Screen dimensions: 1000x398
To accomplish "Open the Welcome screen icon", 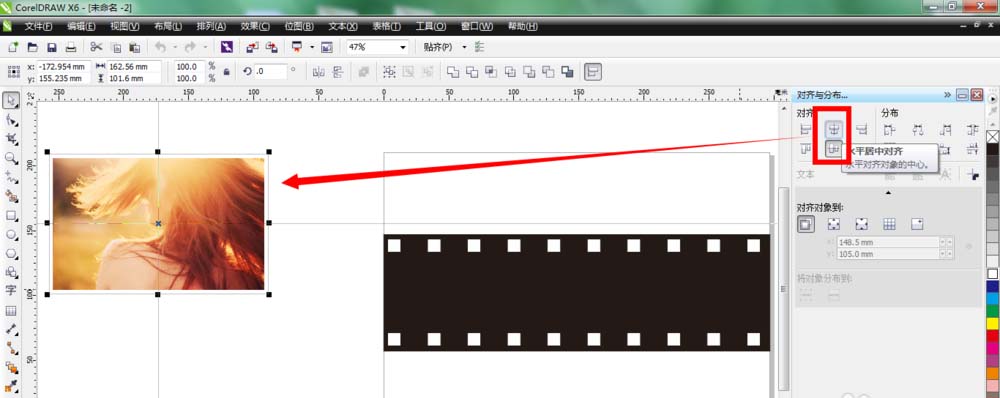I will 327,47.
